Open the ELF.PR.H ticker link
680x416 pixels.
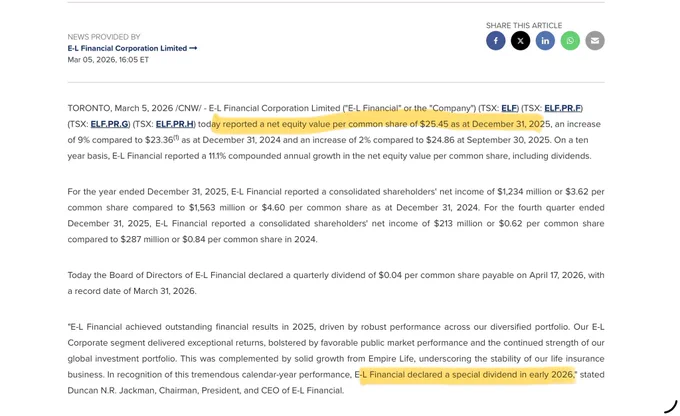175,124
